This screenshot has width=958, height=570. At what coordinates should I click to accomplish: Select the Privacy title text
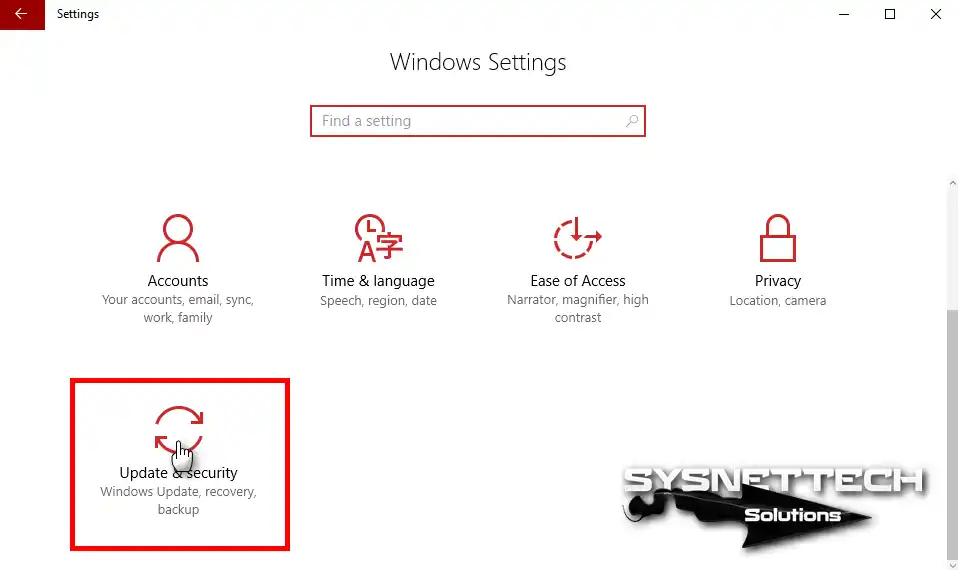(x=778, y=281)
